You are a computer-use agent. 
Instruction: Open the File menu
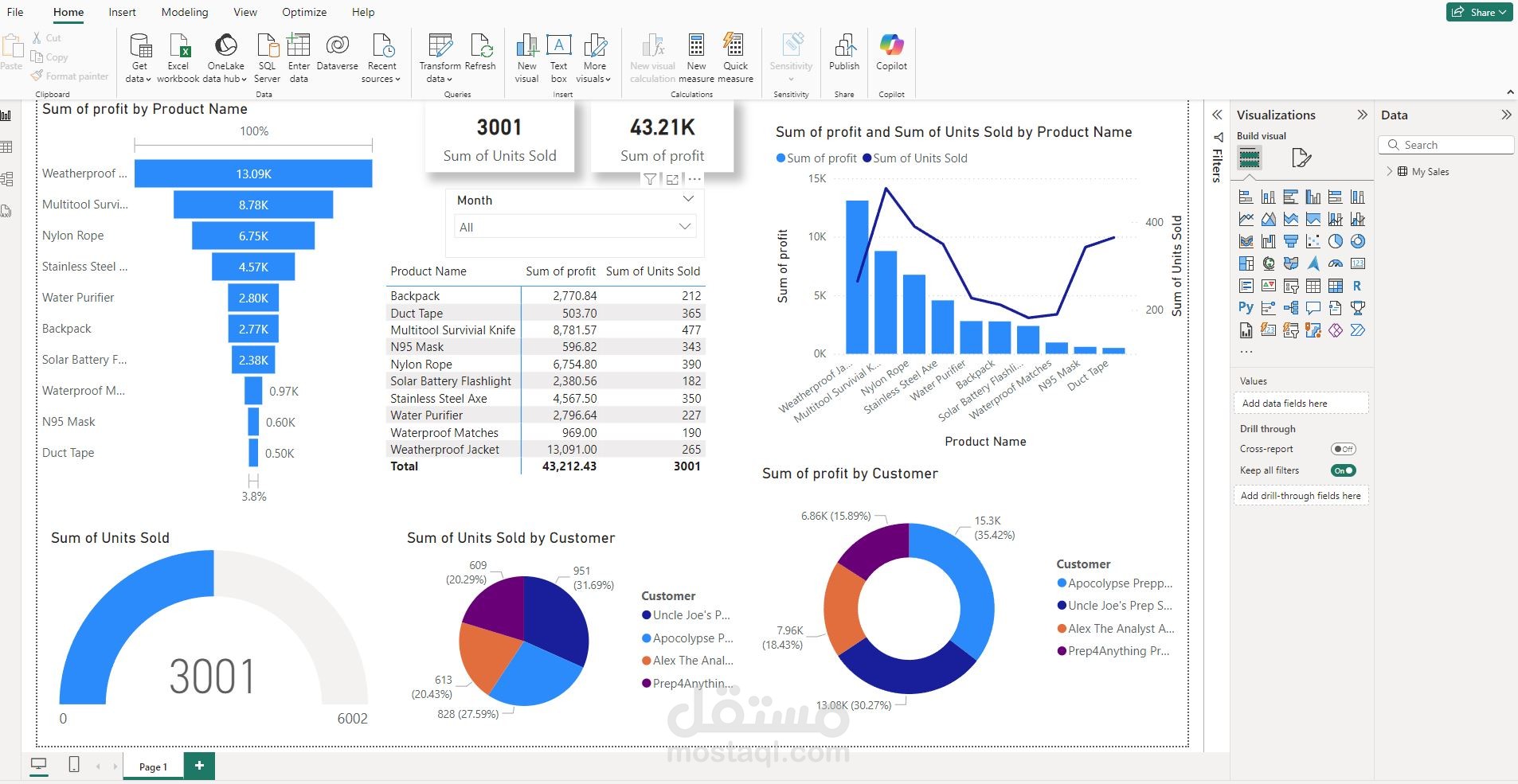(15, 12)
